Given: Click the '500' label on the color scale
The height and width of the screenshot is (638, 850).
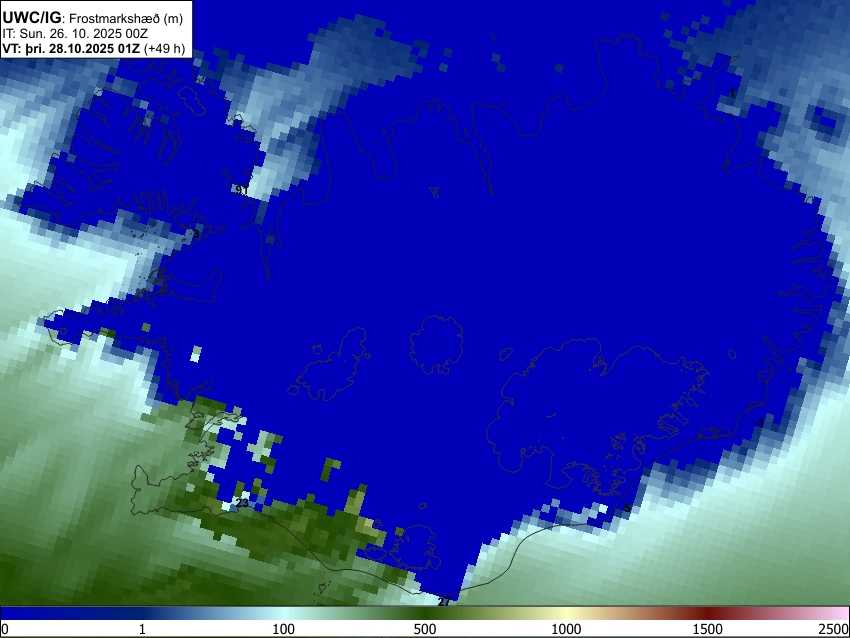Looking at the screenshot, I should 425,629.
